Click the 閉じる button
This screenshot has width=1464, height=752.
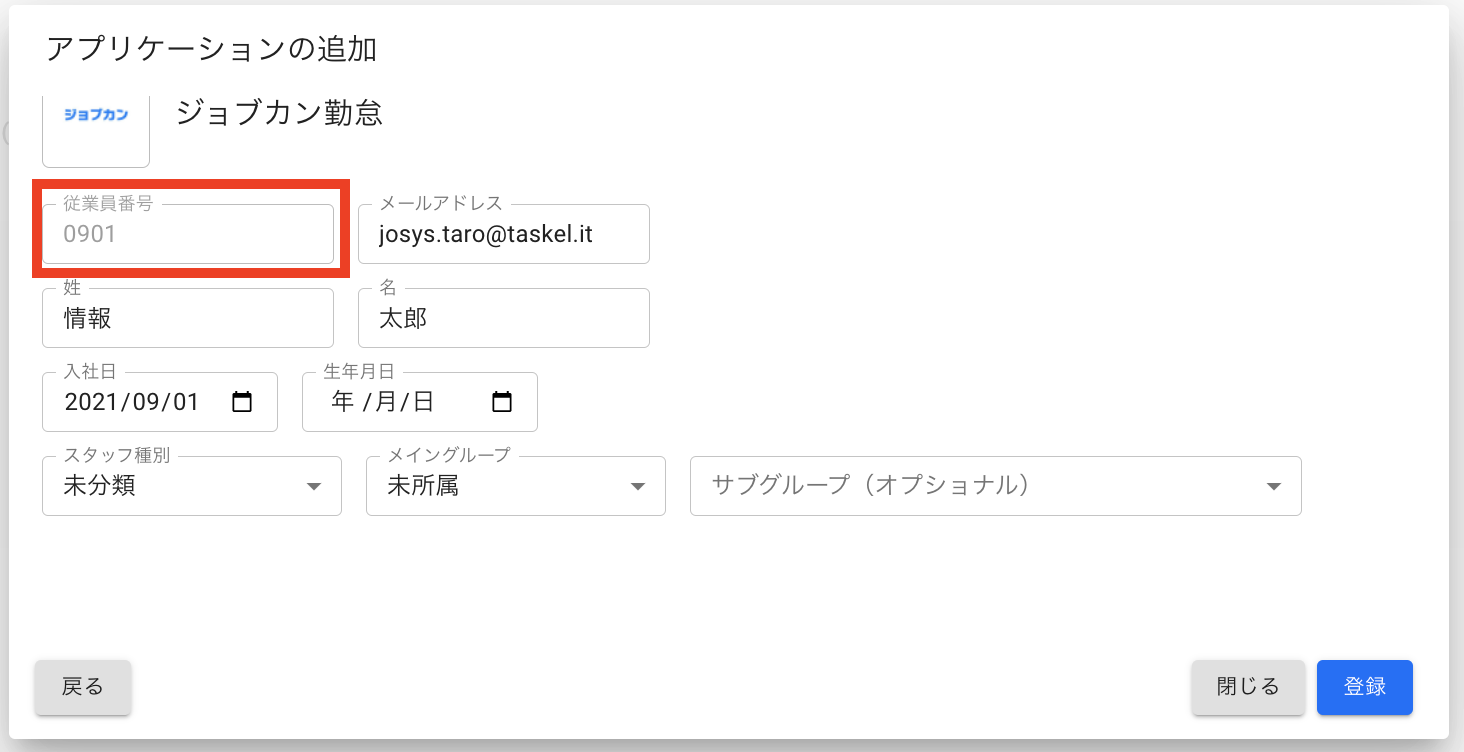point(1247,687)
